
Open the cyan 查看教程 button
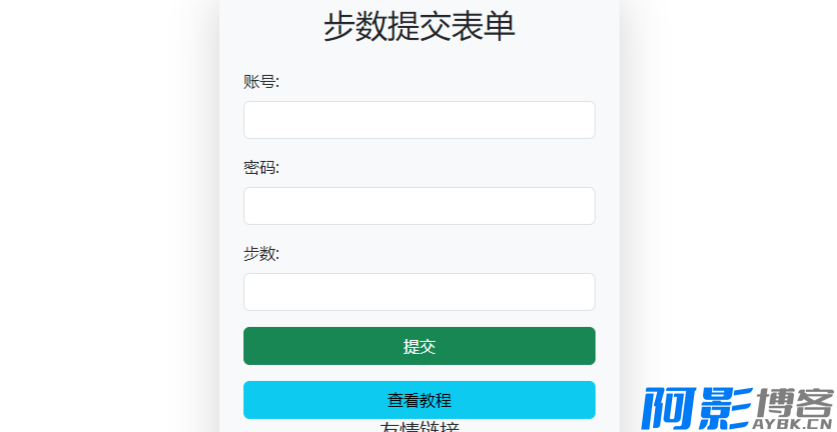[419, 400]
